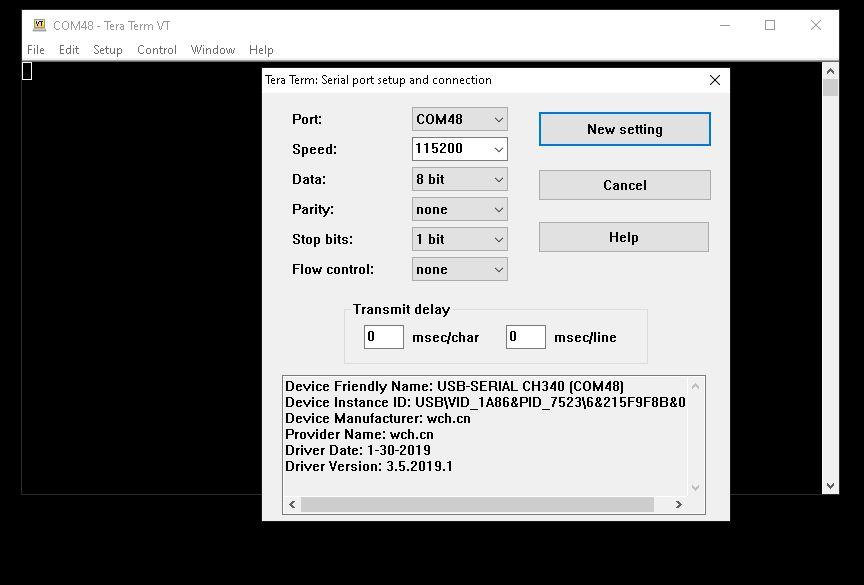The image size is (864, 585).
Task: Expand the Parity dropdown
Action: click(459, 209)
